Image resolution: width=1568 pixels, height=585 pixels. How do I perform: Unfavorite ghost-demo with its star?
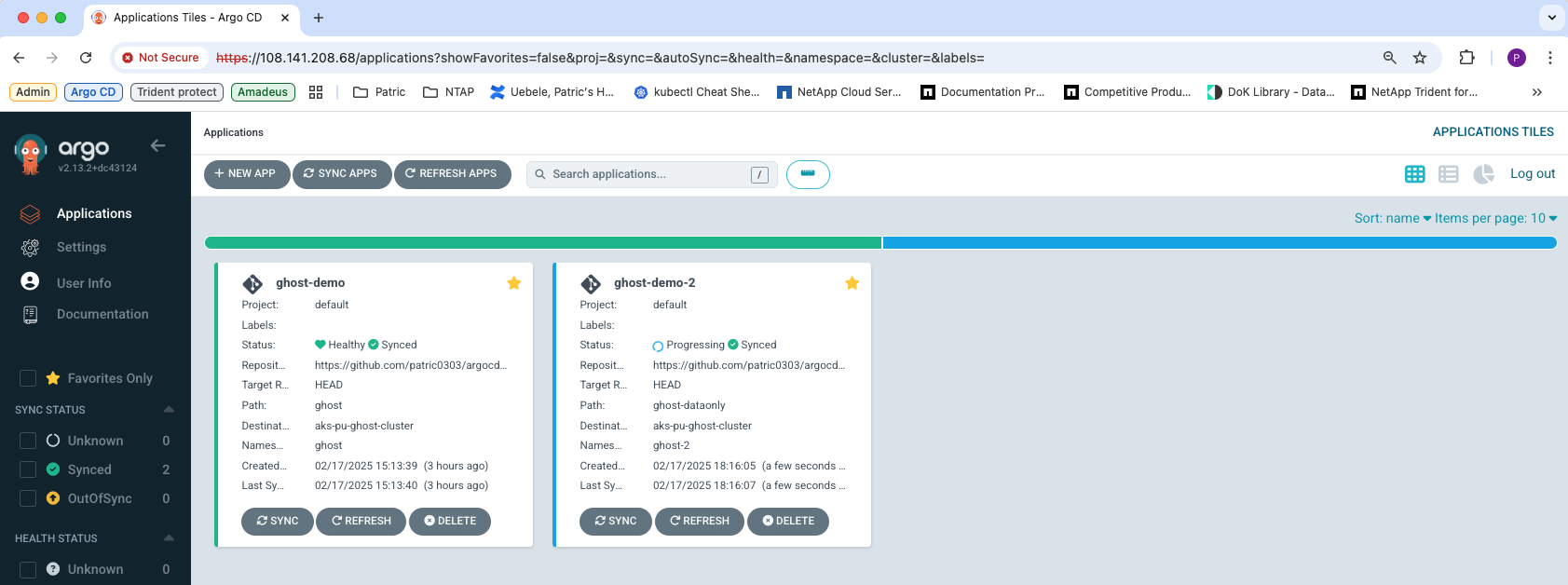(x=513, y=283)
